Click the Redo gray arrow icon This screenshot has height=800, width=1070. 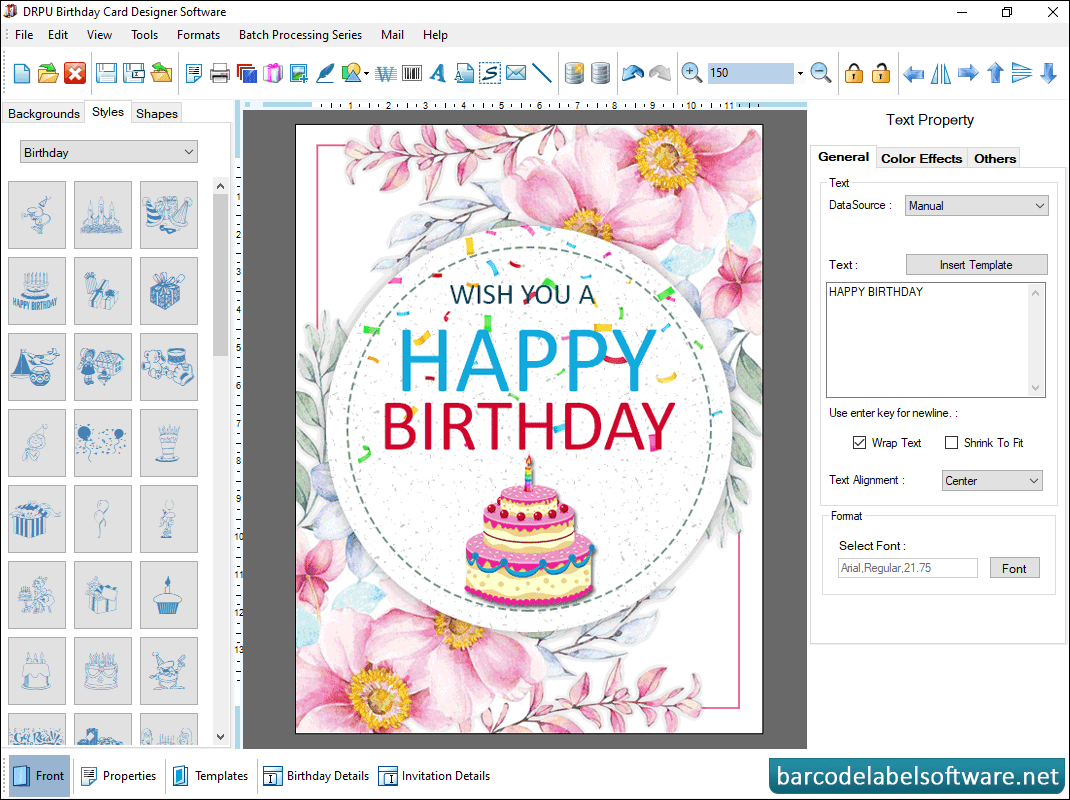(660, 72)
